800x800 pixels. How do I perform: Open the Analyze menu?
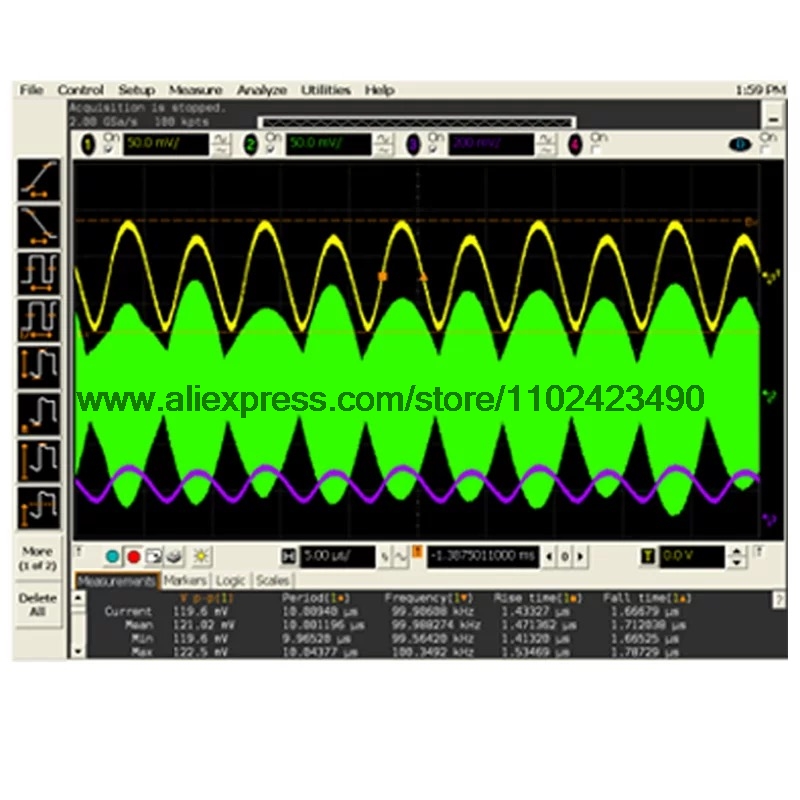click(262, 90)
